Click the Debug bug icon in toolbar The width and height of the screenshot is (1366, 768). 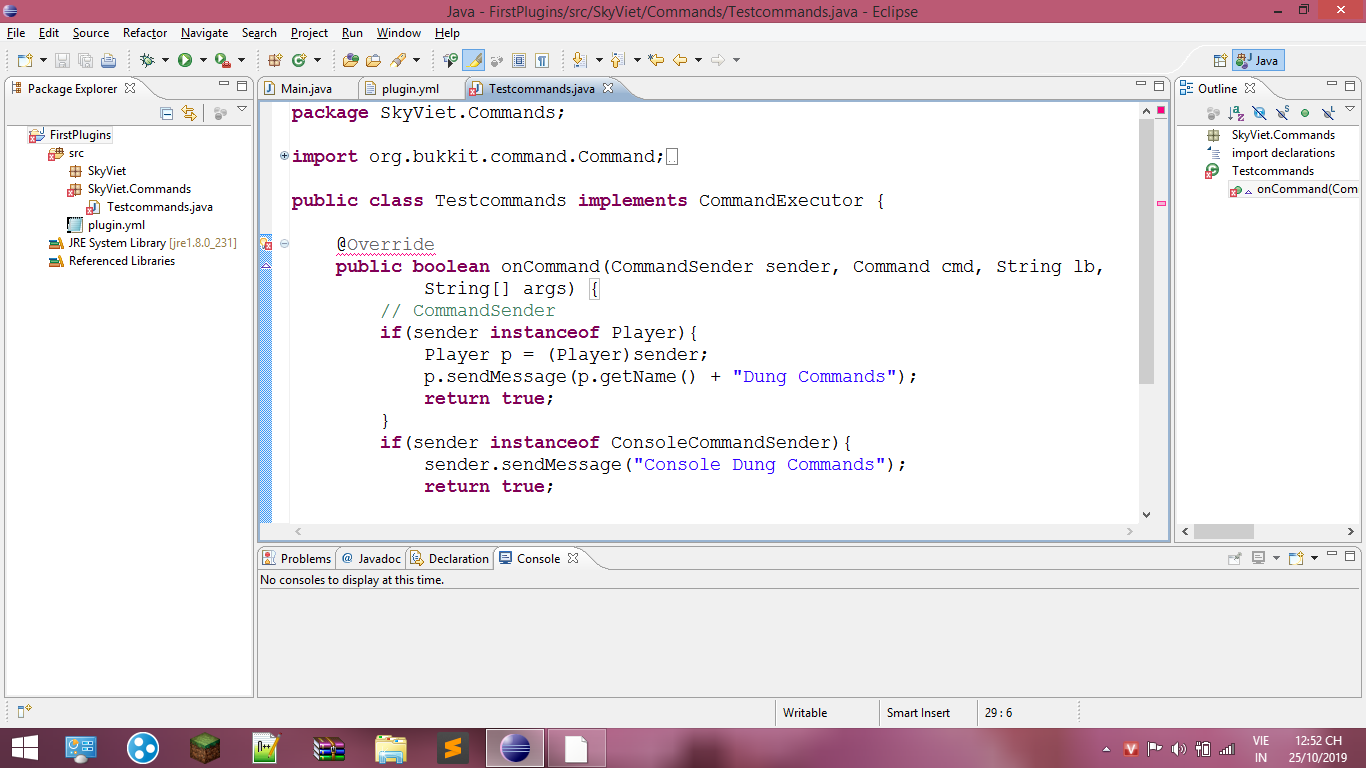[x=148, y=60]
